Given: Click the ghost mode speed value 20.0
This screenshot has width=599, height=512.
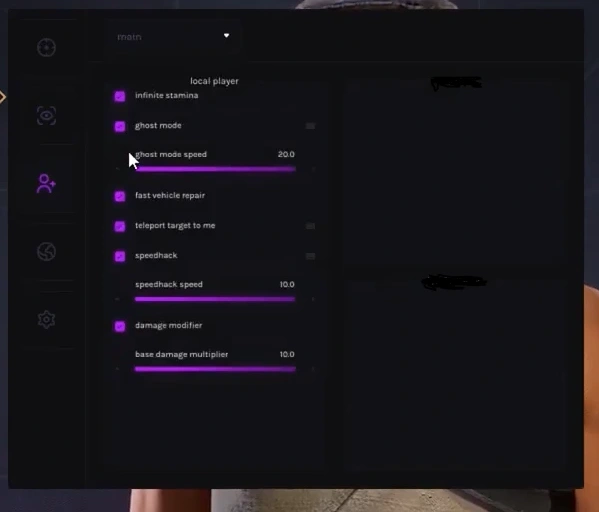Looking at the screenshot, I should (x=286, y=154).
